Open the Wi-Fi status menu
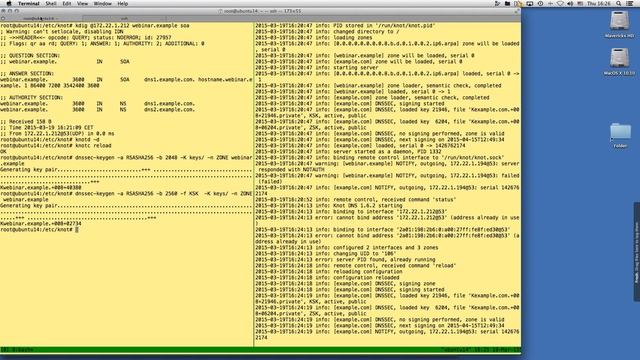 (560, 3)
